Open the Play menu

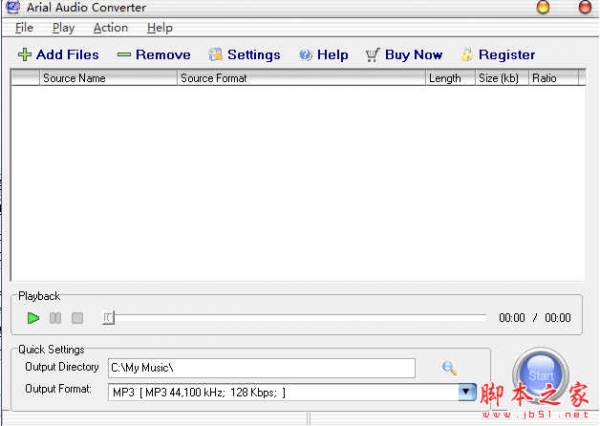[x=63, y=28]
